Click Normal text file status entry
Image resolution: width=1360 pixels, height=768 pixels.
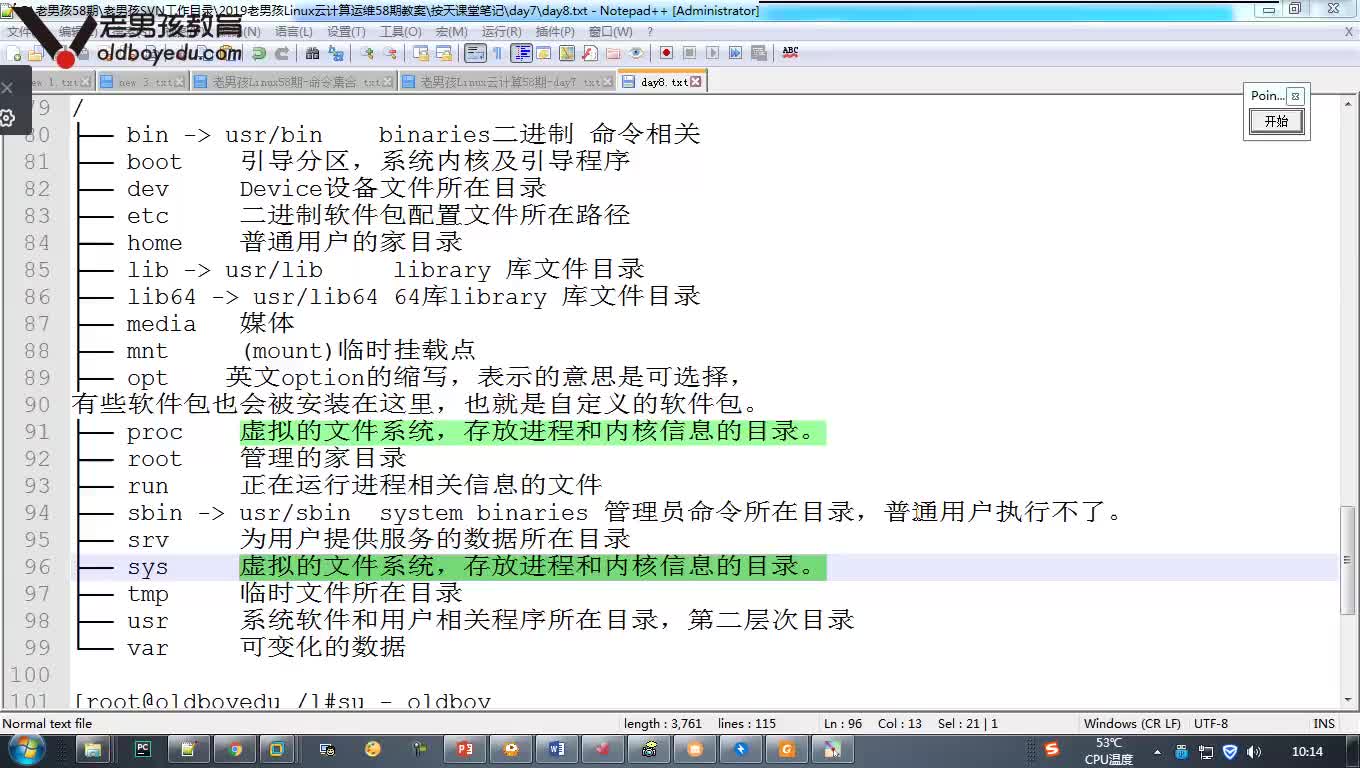click(x=47, y=723)
